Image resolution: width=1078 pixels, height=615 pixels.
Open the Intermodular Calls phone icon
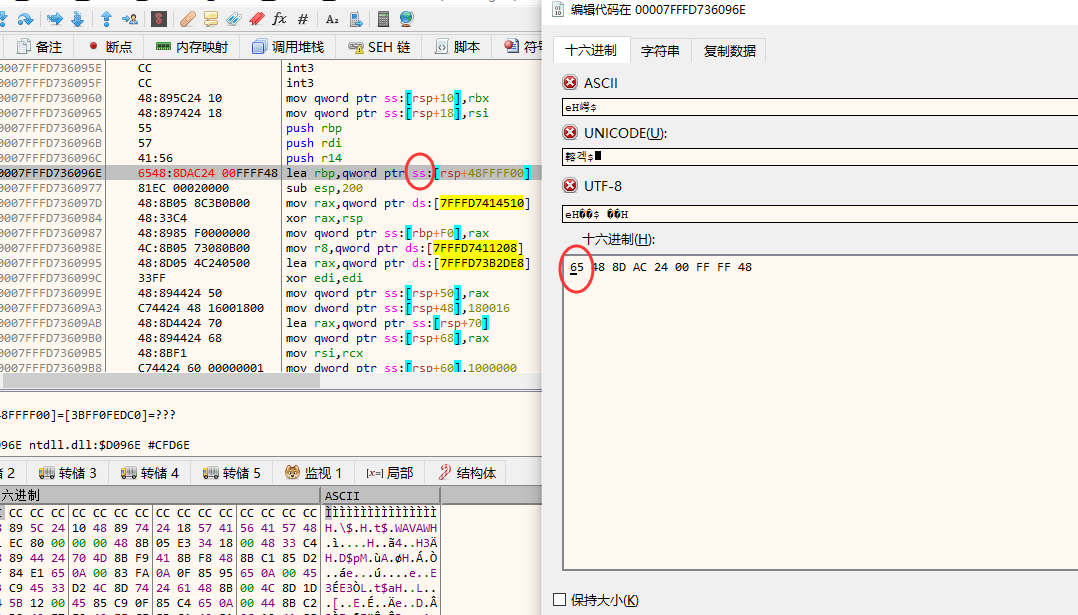tap(355, 19)
